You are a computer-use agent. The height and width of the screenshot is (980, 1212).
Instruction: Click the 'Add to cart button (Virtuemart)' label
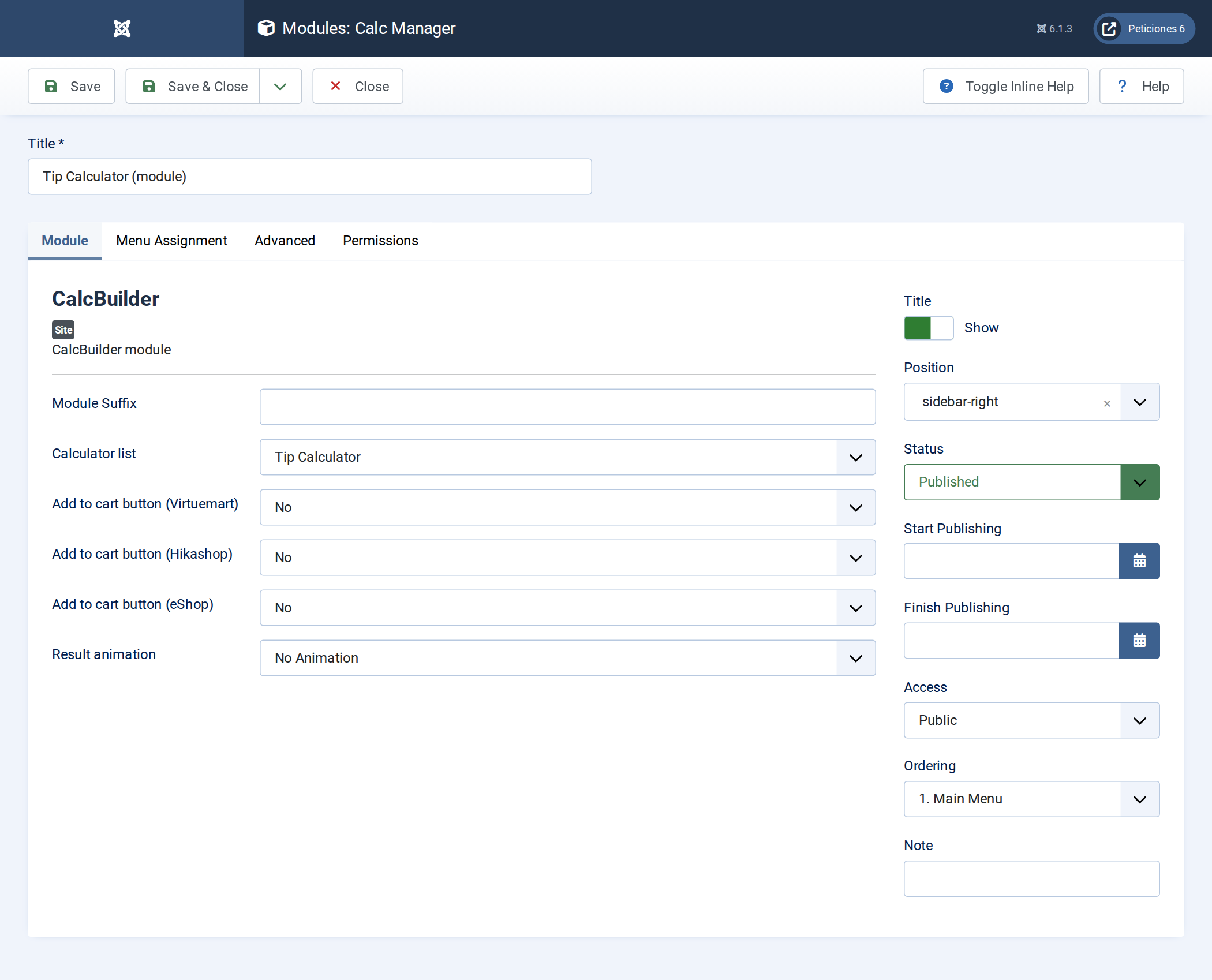145,504
